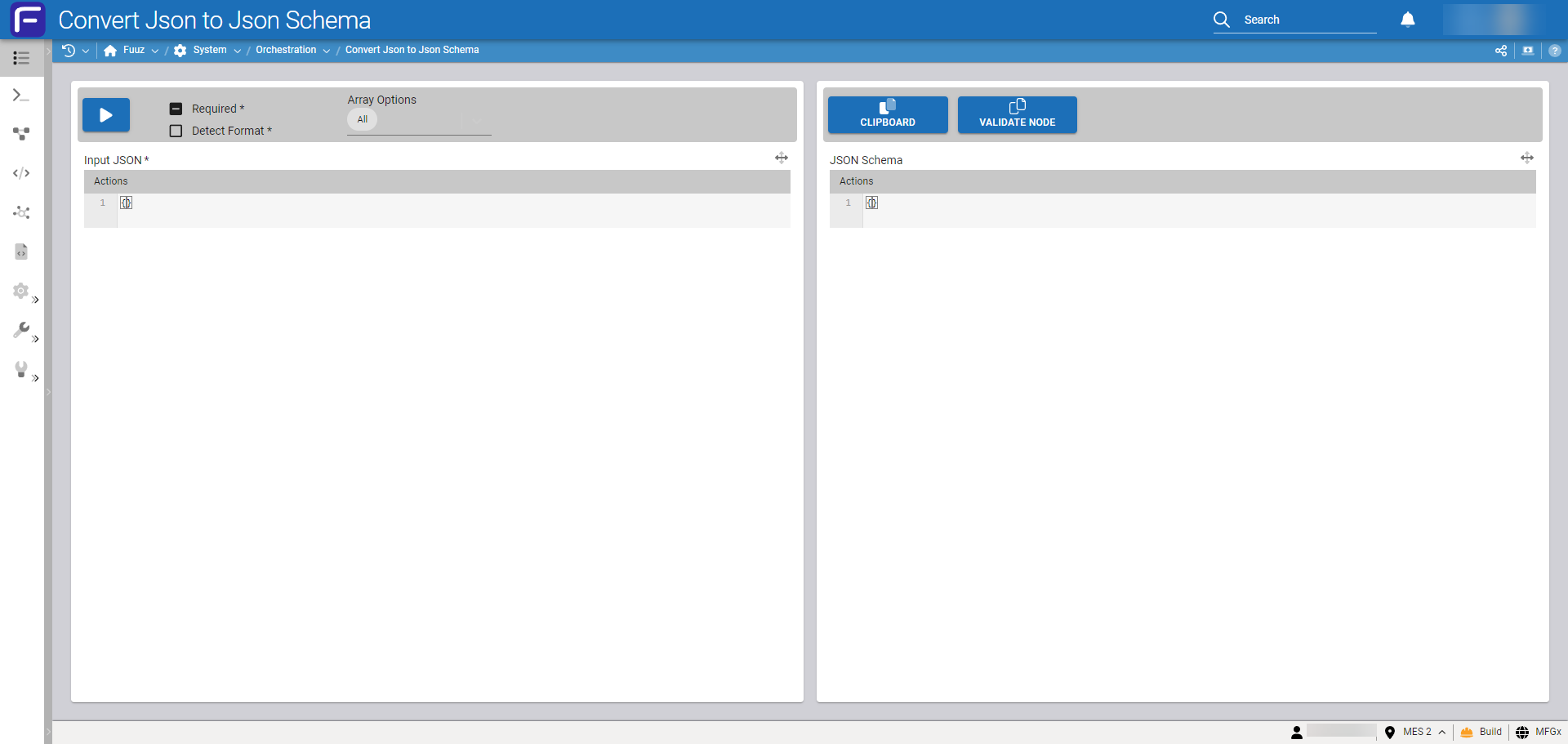Click the share icon in toolbar
This screenshot has height=744, width=1568.
point(1500,51)
